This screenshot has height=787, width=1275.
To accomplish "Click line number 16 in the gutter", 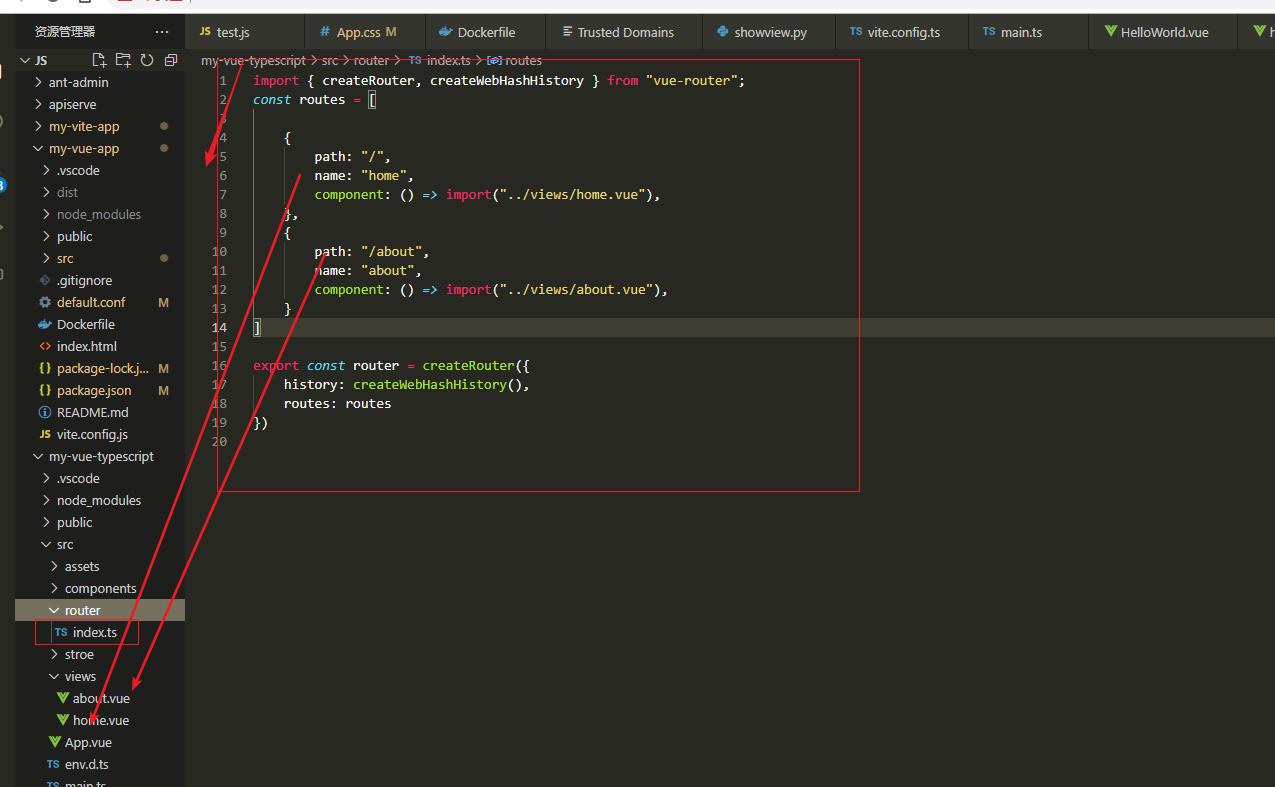I will coord(219,365).
